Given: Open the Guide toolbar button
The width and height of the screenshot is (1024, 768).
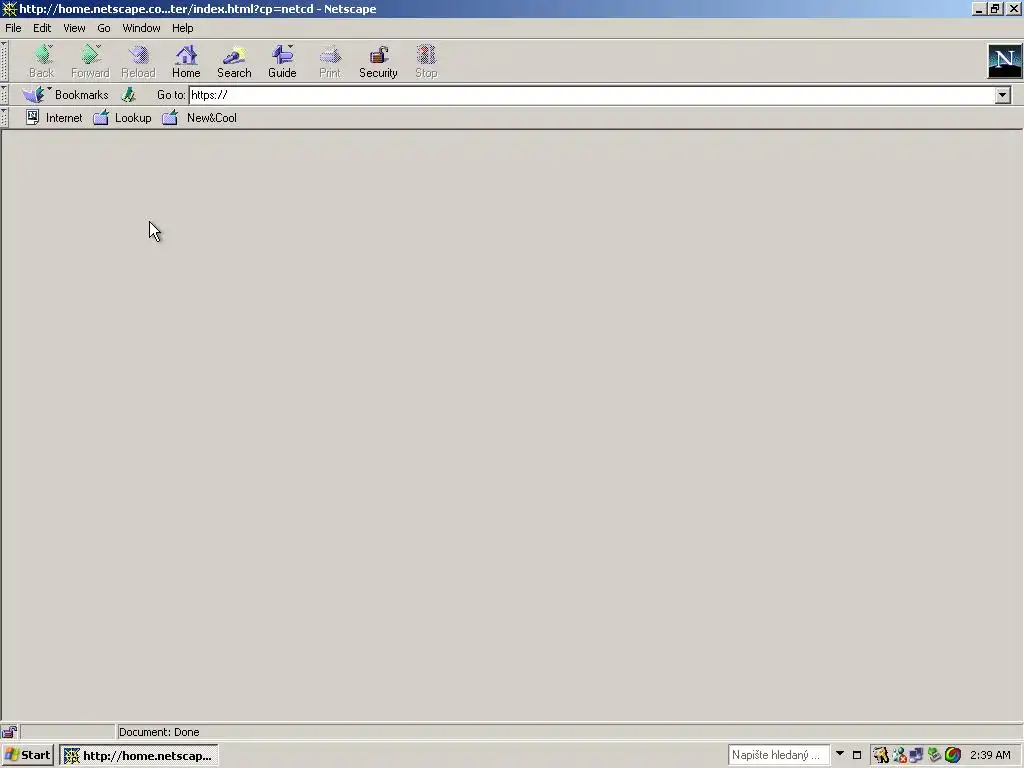Looking at the screenshot, I should pyautogui.click(x=282, y=62).
